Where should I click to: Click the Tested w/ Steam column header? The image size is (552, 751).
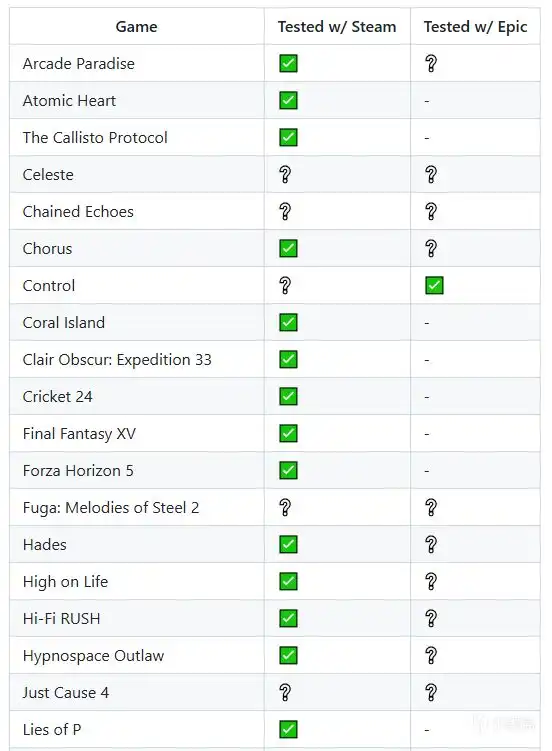(337, 27)
